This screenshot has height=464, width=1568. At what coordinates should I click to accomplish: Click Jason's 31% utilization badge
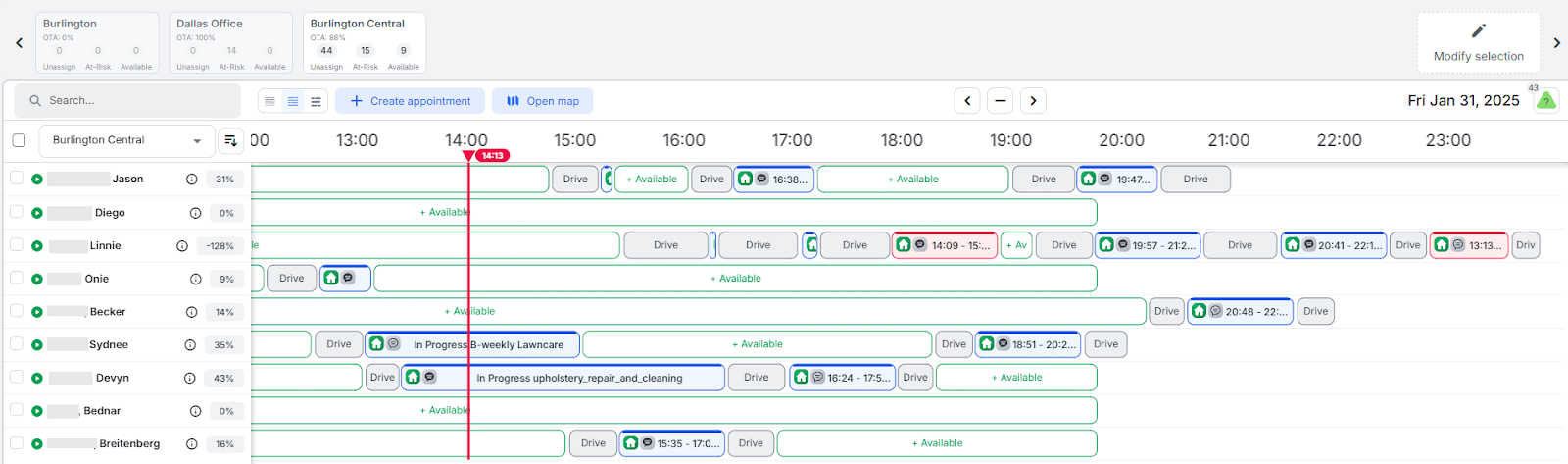click(x=225, y=180)
